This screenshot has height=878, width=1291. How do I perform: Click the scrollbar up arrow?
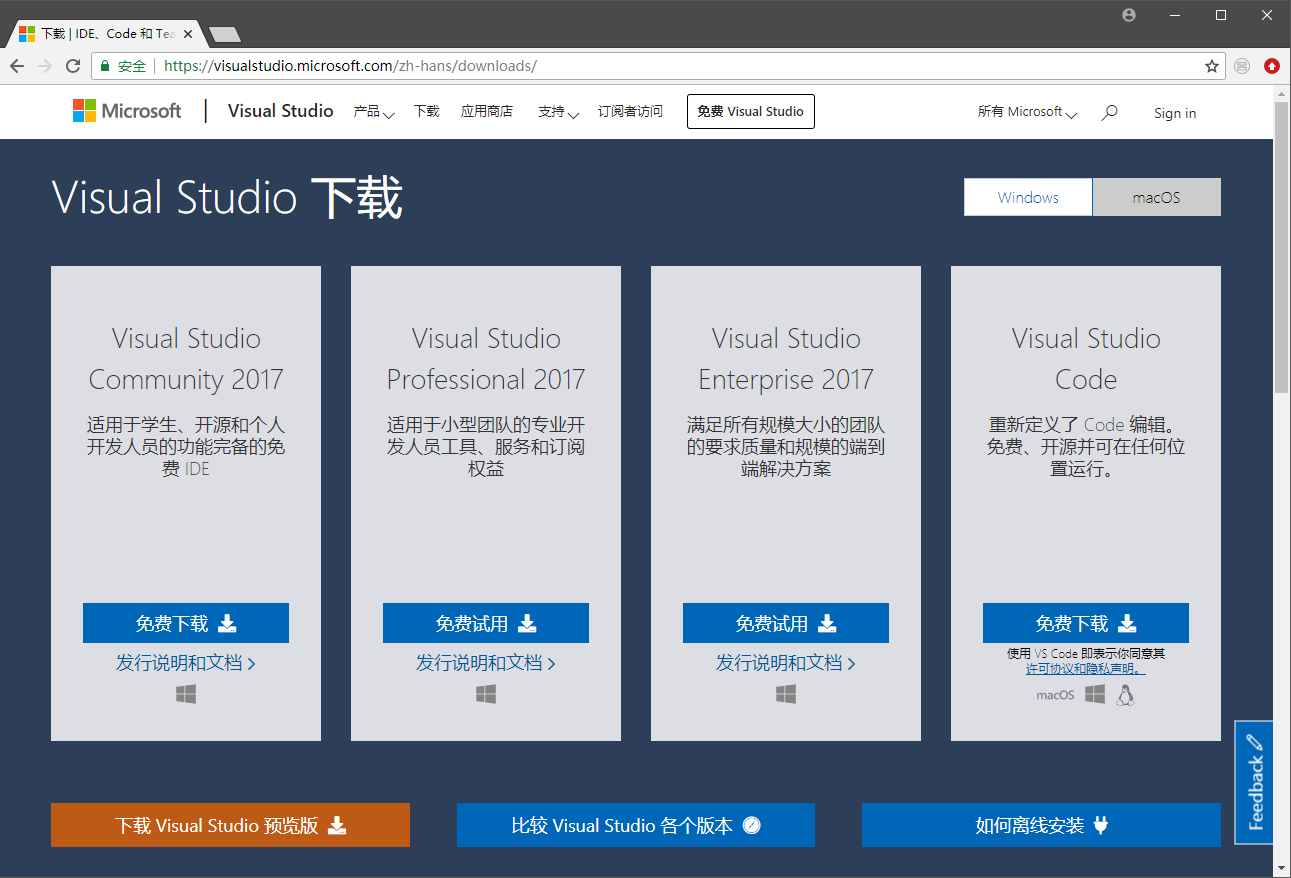pos(1282,94)
